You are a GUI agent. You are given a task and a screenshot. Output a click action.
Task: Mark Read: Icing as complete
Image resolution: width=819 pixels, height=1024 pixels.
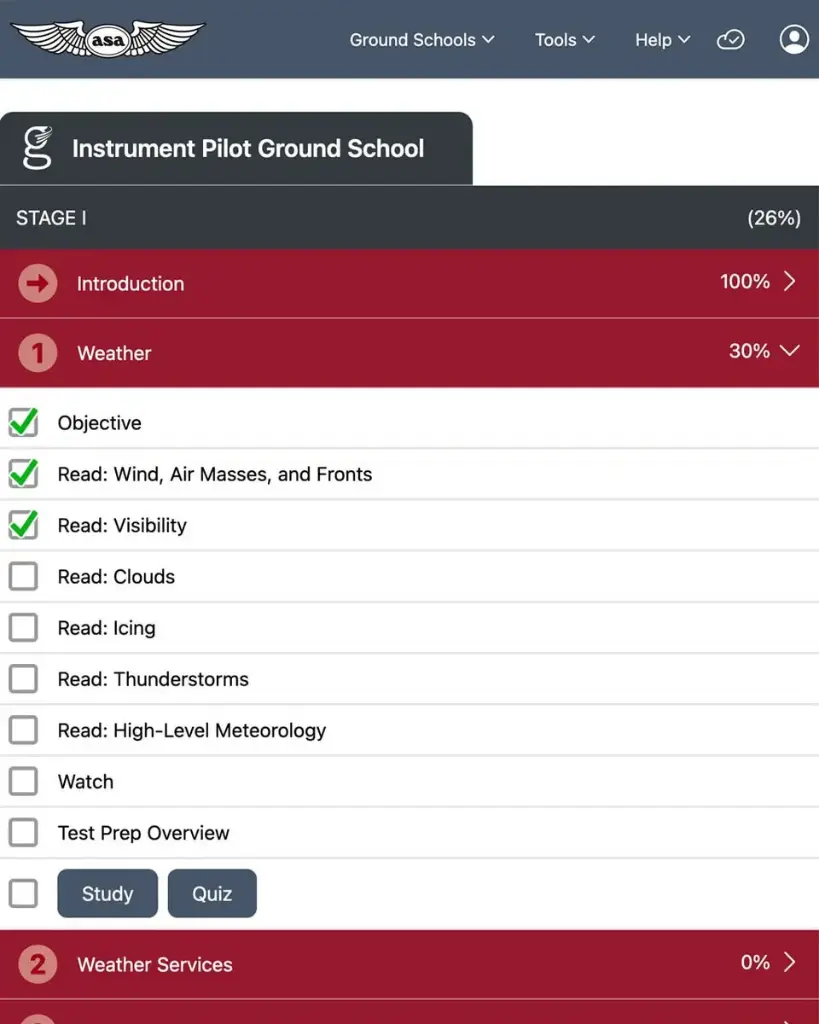[x=23, y=628]
